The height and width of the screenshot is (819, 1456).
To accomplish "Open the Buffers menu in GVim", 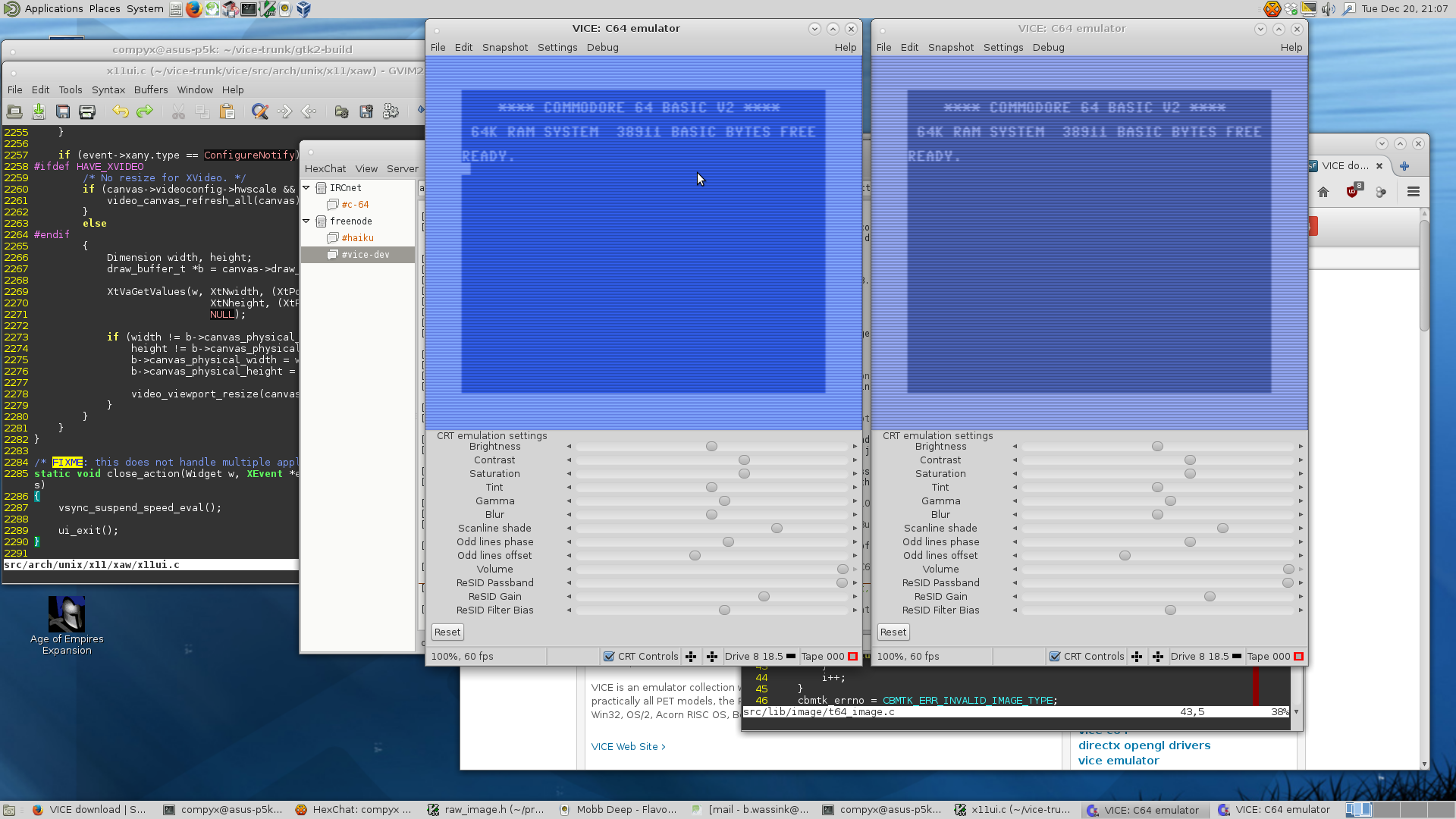I will tap(151, 89).
